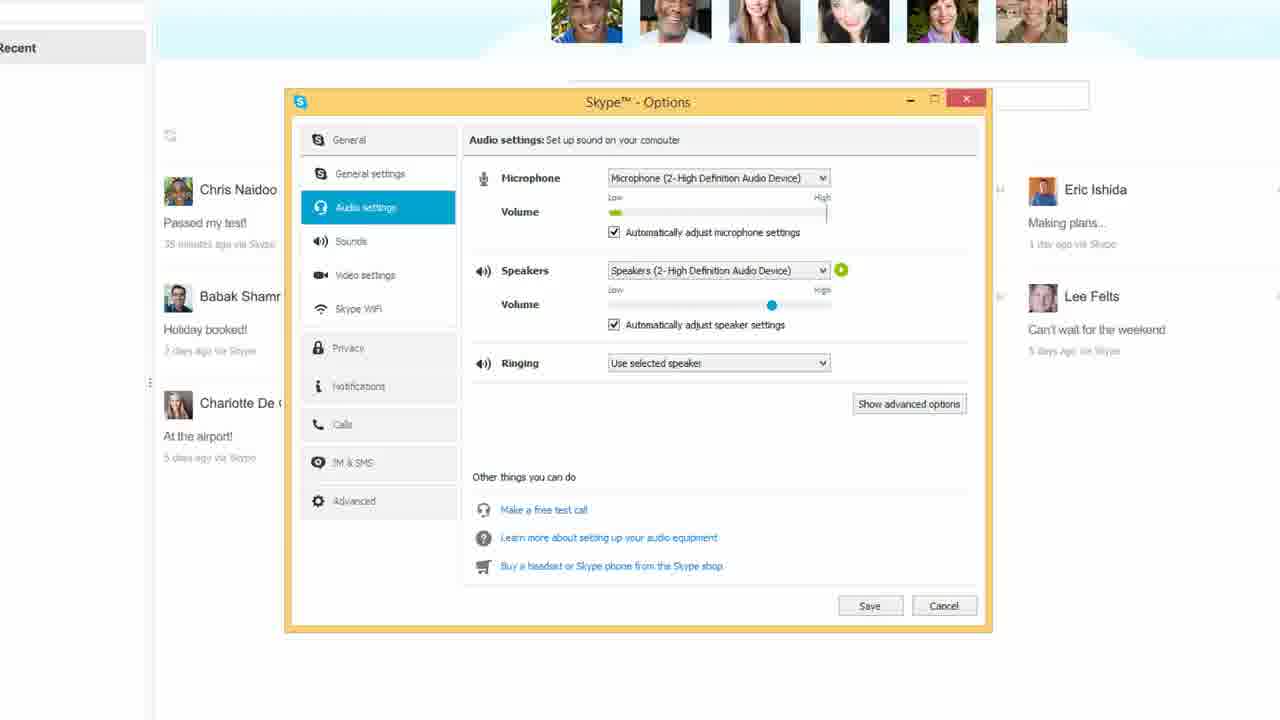1280x720 pixels.
Task: Click Lee Felts' avatar picture
Action: click(x=1043, y=298)
